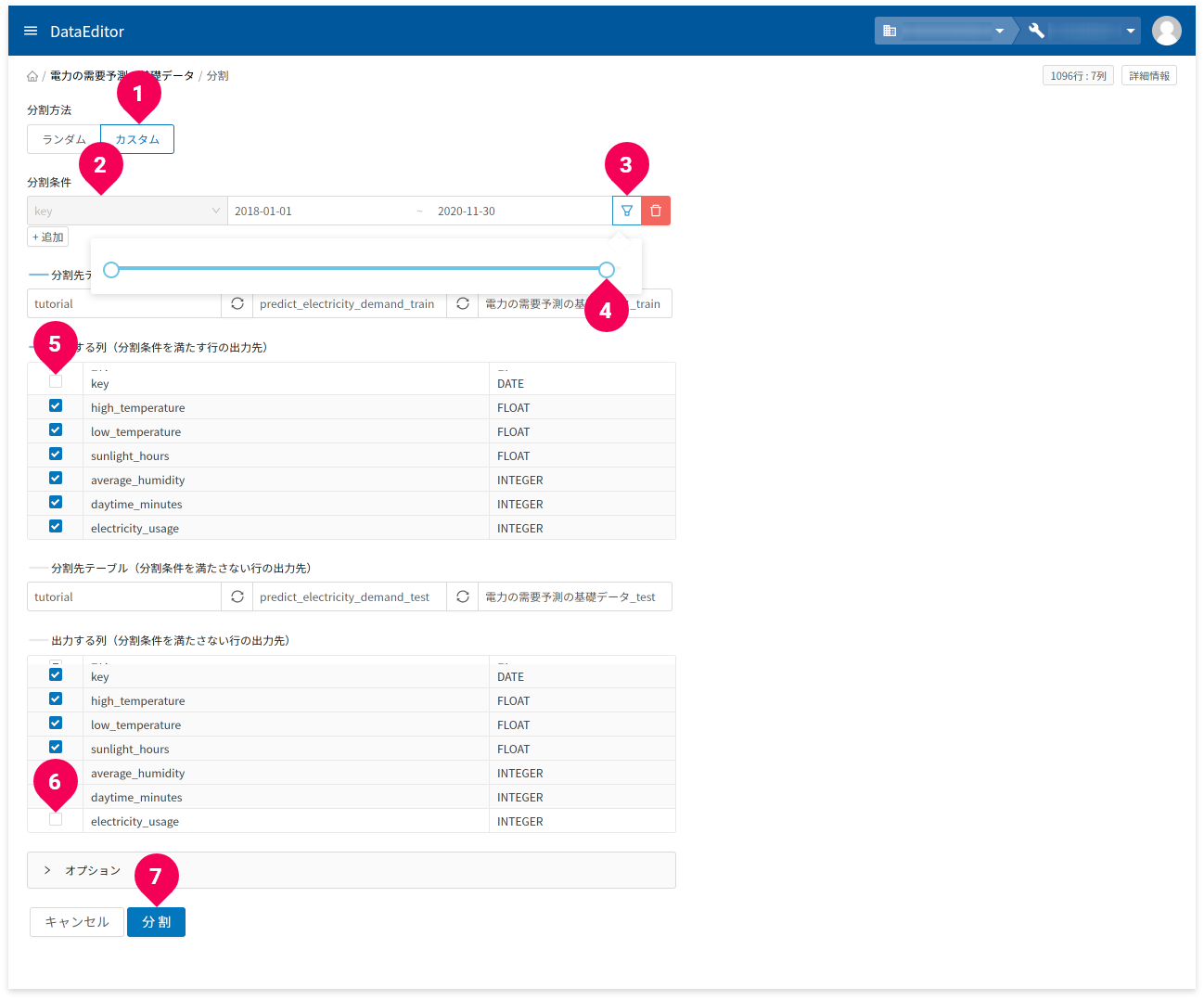The width and height of the screenshot is (1204, 1000).
Task: Click the DataEditor title
Action: click(87, 31)
